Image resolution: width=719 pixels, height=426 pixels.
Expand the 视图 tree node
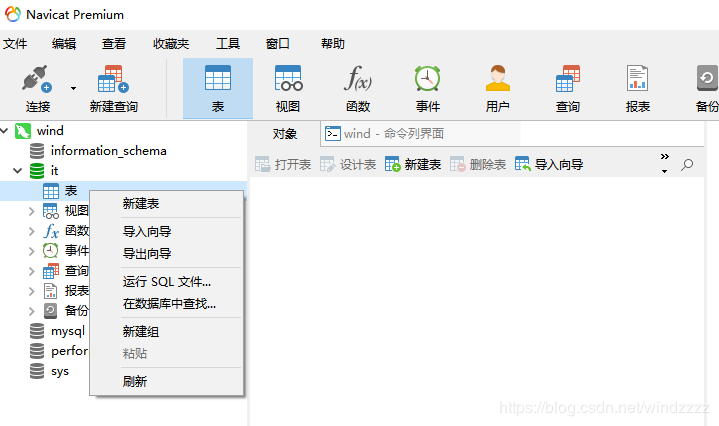pyautogui.click(x=31, y=211)
